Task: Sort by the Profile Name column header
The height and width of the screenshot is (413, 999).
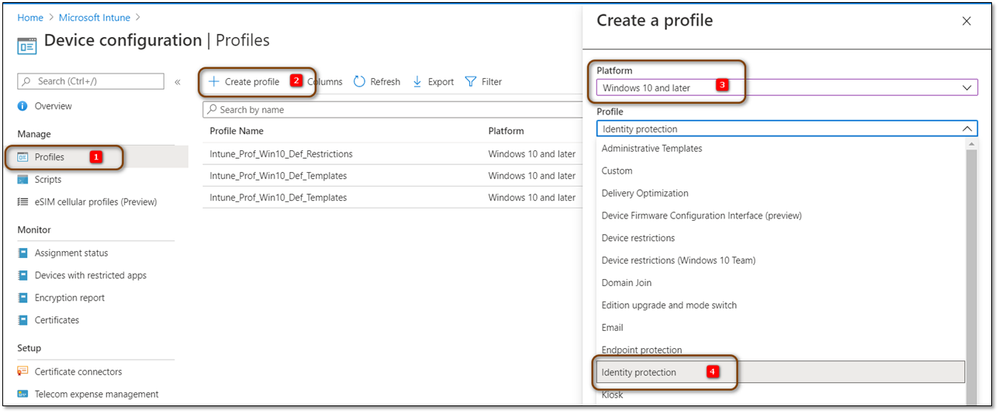Action: point(236,131)
